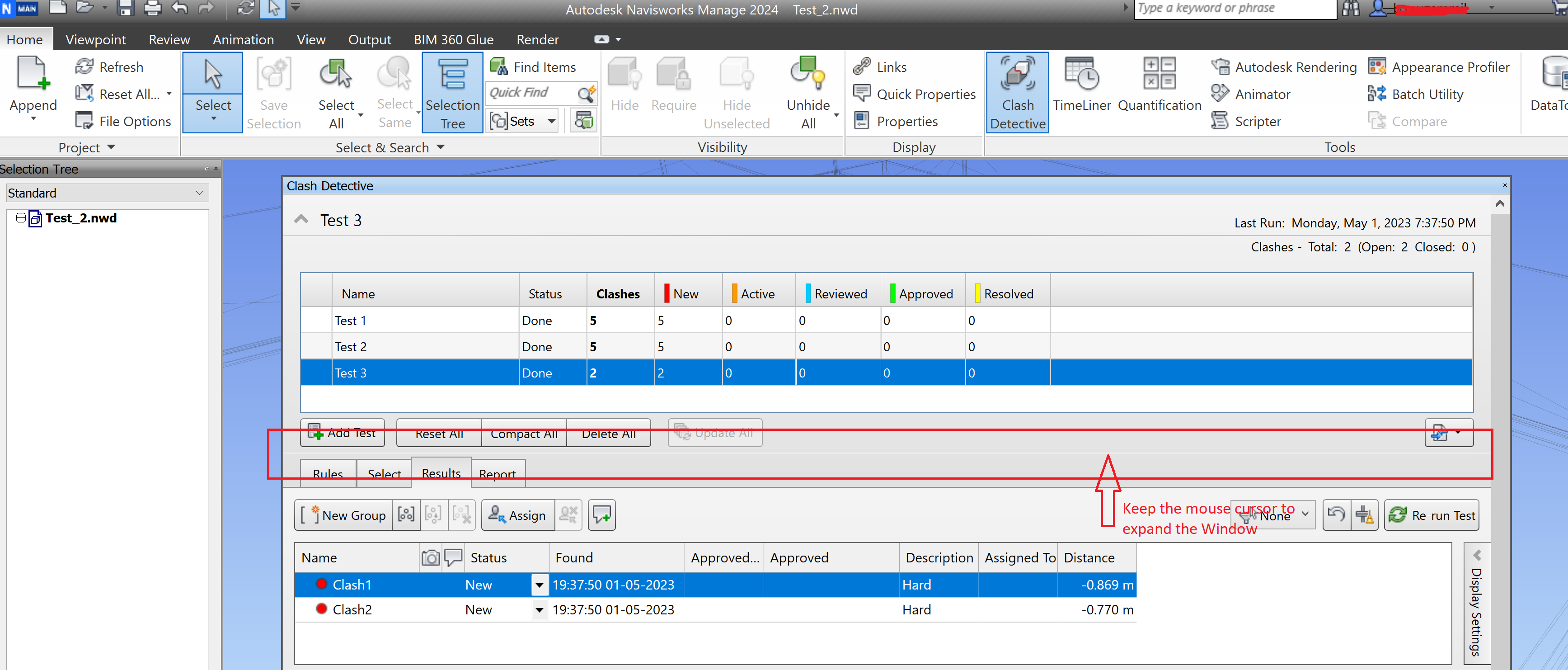The image size is (1568, 670).
Task: Select the Test 1 row in tests table
Action: pos(886,321)
